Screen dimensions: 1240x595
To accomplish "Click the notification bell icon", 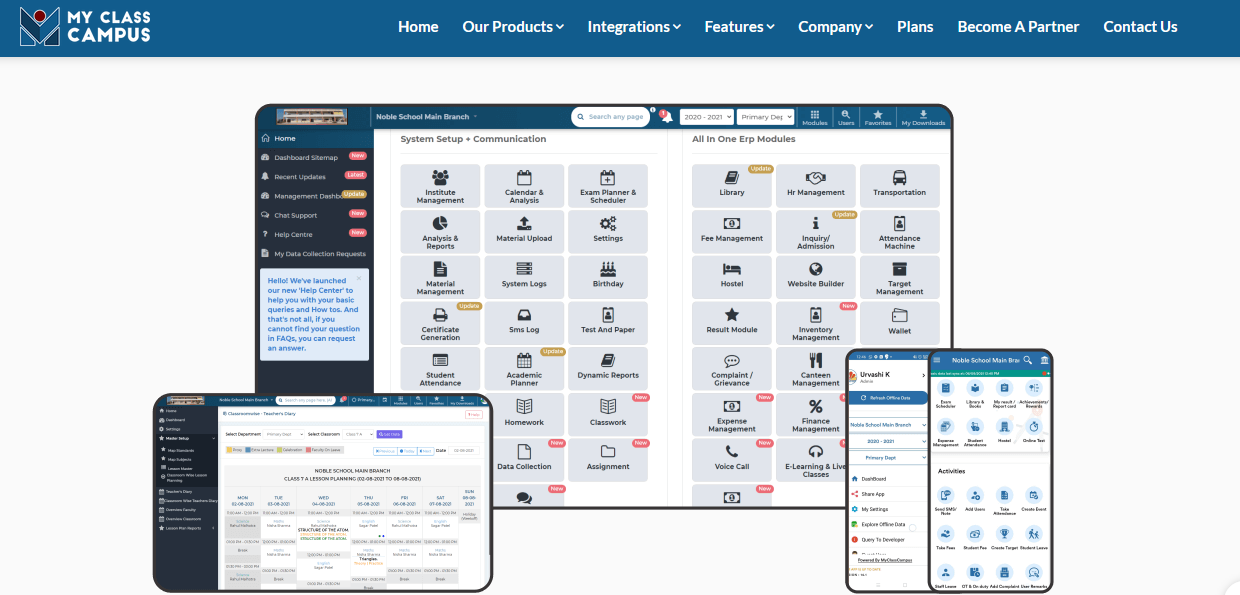I will pyautogui.click(x=666, y=117).
